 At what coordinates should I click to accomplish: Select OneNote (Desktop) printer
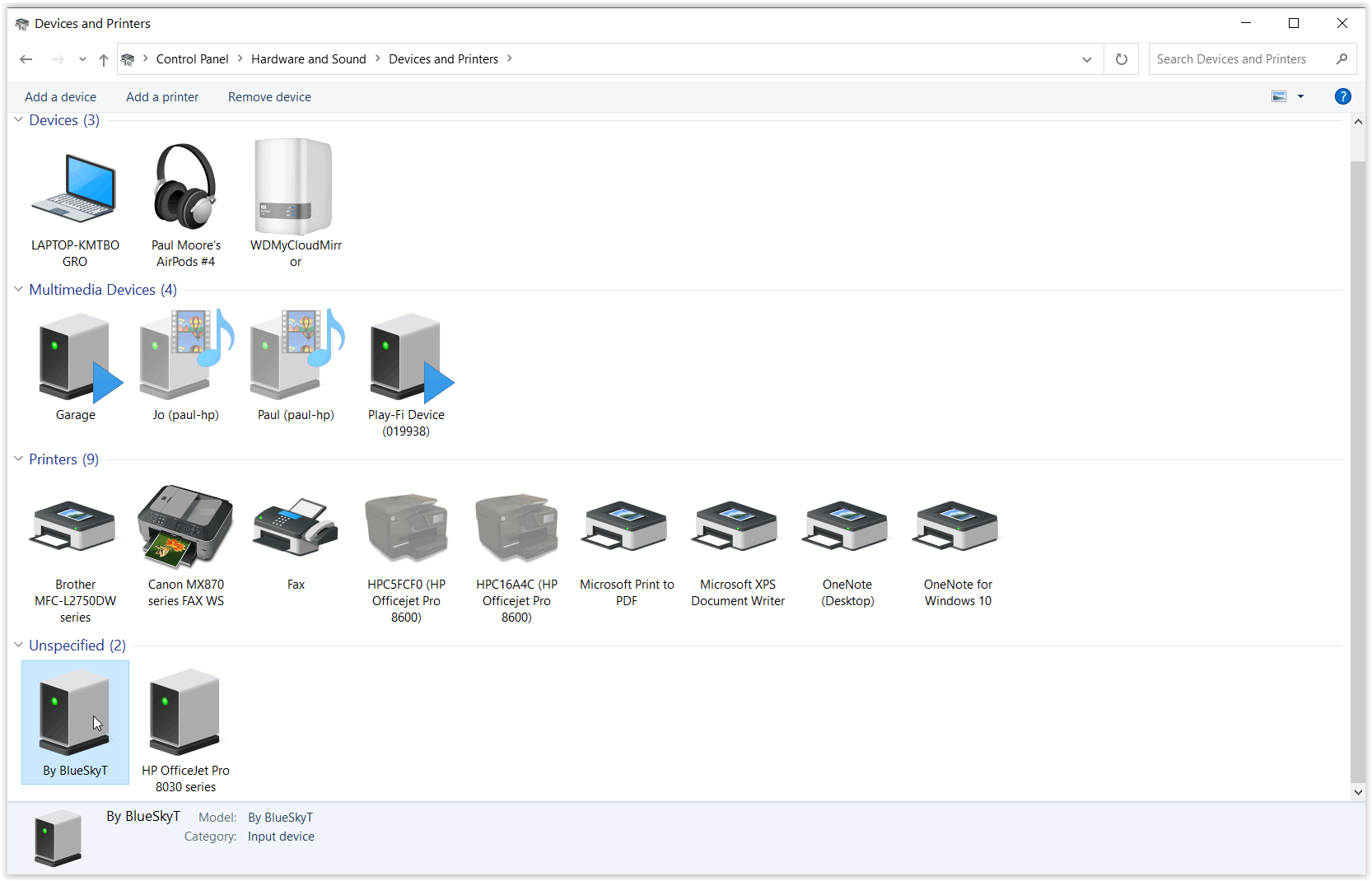tap(847, 527)
